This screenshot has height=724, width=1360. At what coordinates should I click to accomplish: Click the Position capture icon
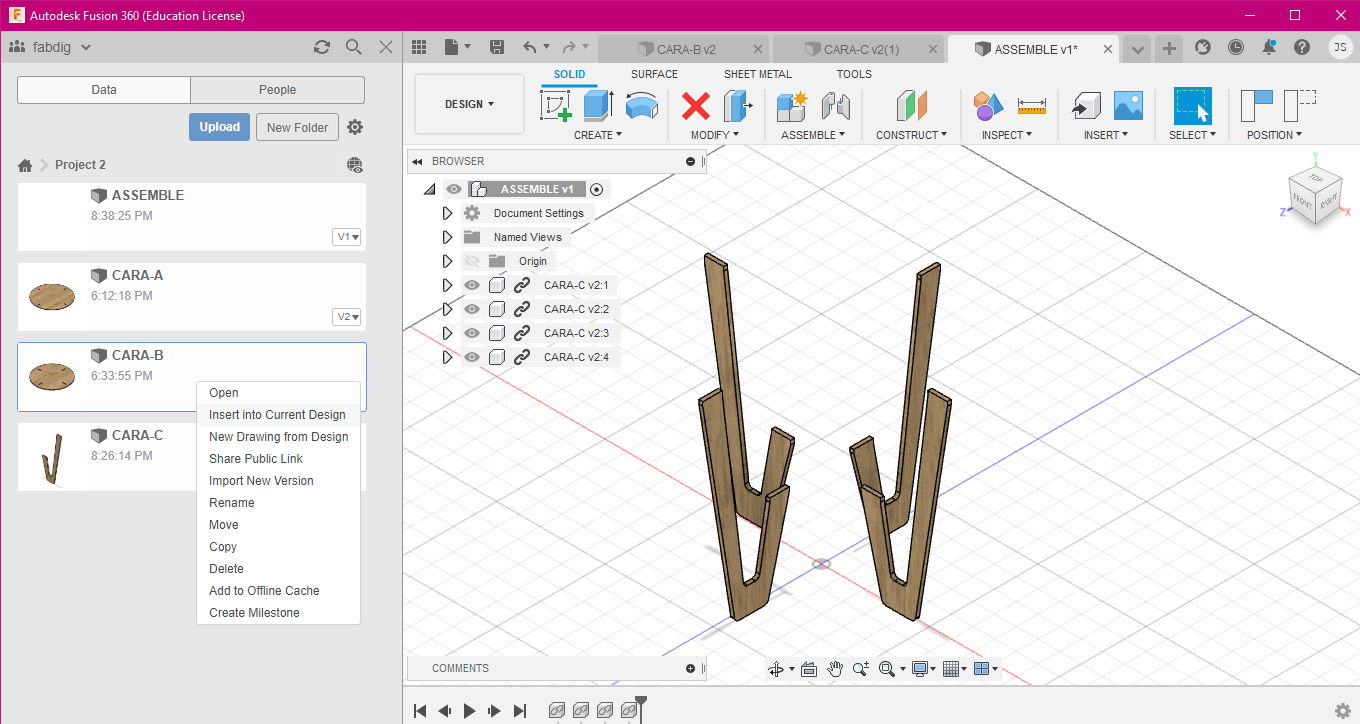(1257, 105)
